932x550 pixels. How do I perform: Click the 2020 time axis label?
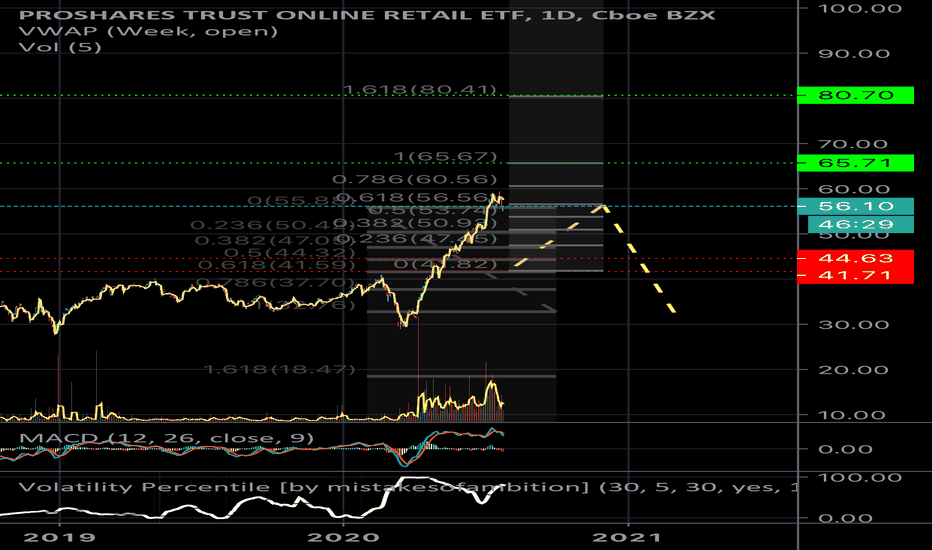coord(344,538)
